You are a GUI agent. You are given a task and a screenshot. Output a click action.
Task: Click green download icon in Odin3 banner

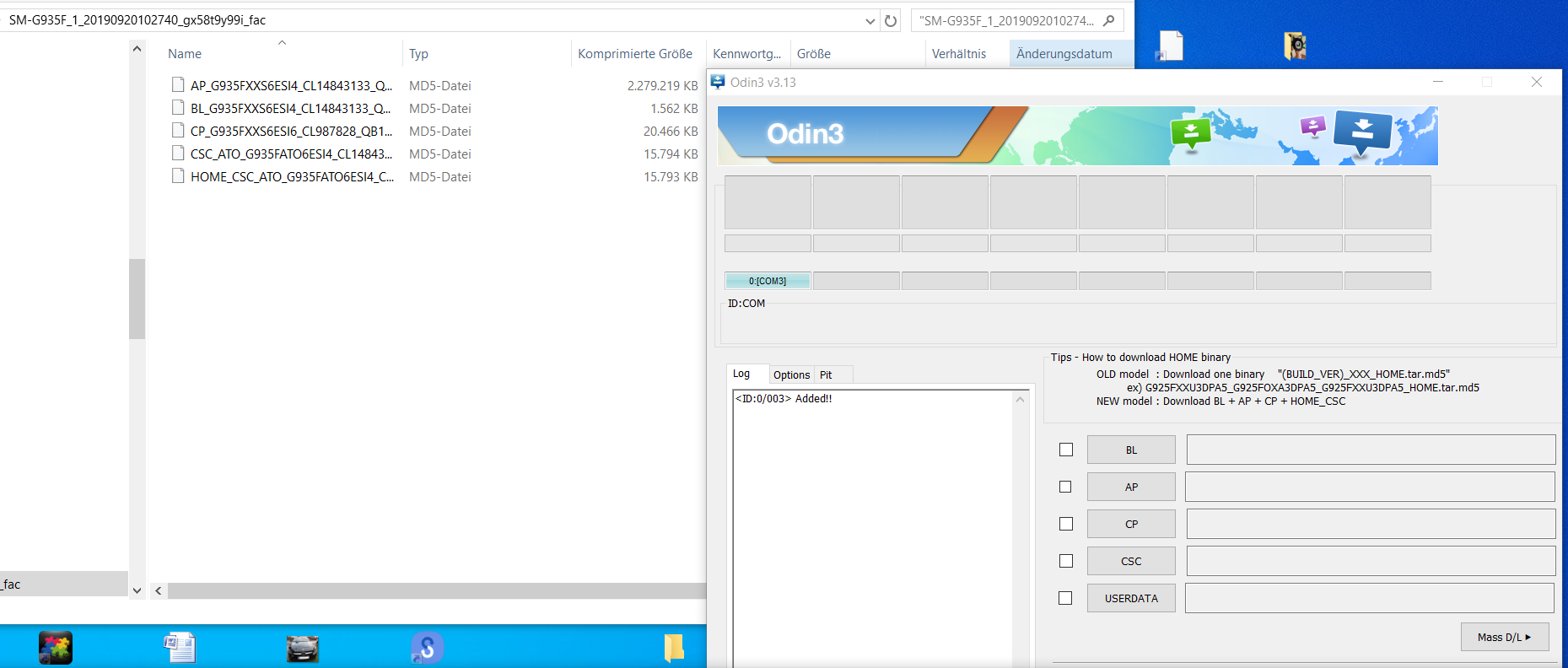(1190, 133)
